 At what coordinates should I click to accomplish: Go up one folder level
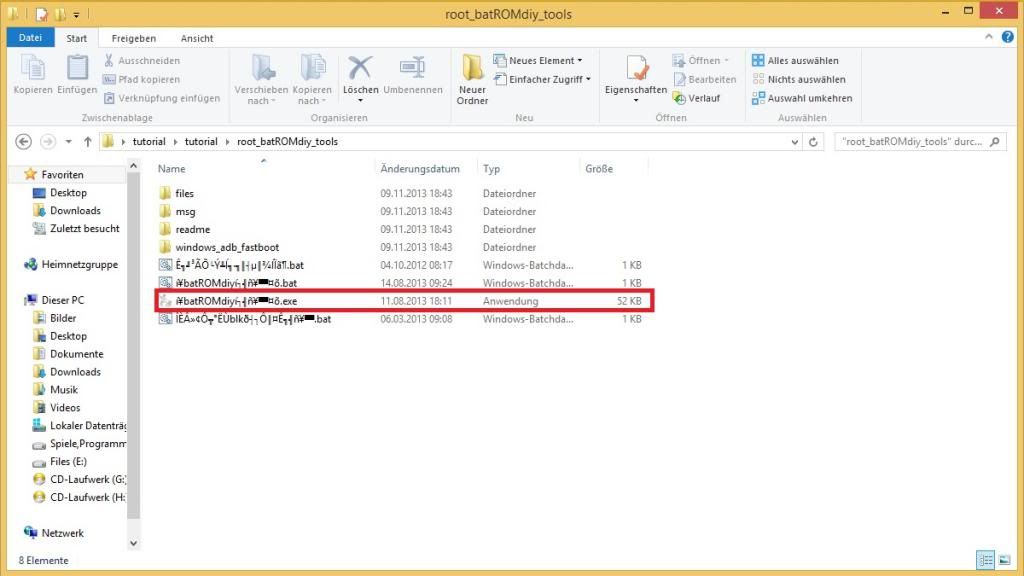coord(88,142)
